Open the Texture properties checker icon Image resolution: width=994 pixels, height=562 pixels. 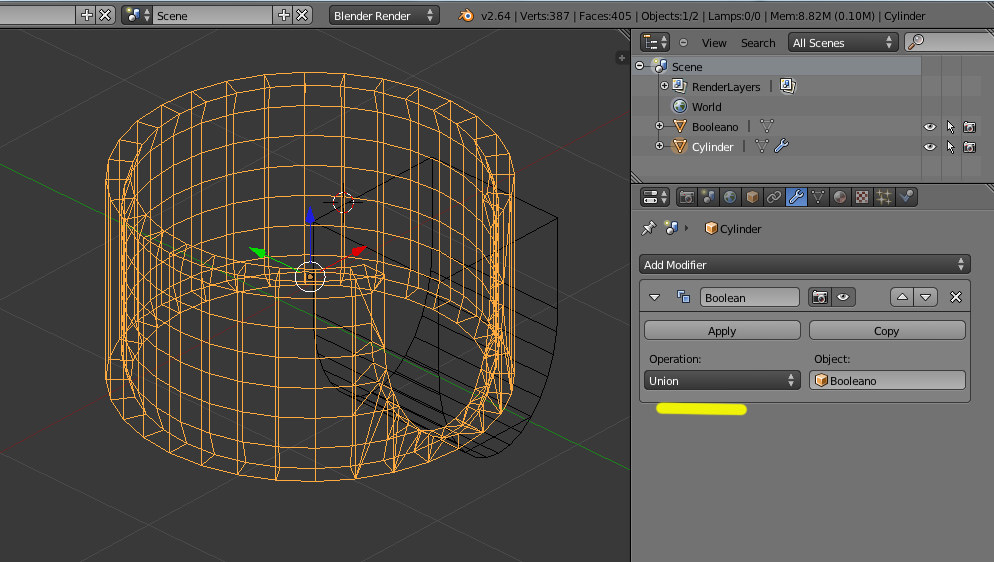862,197
